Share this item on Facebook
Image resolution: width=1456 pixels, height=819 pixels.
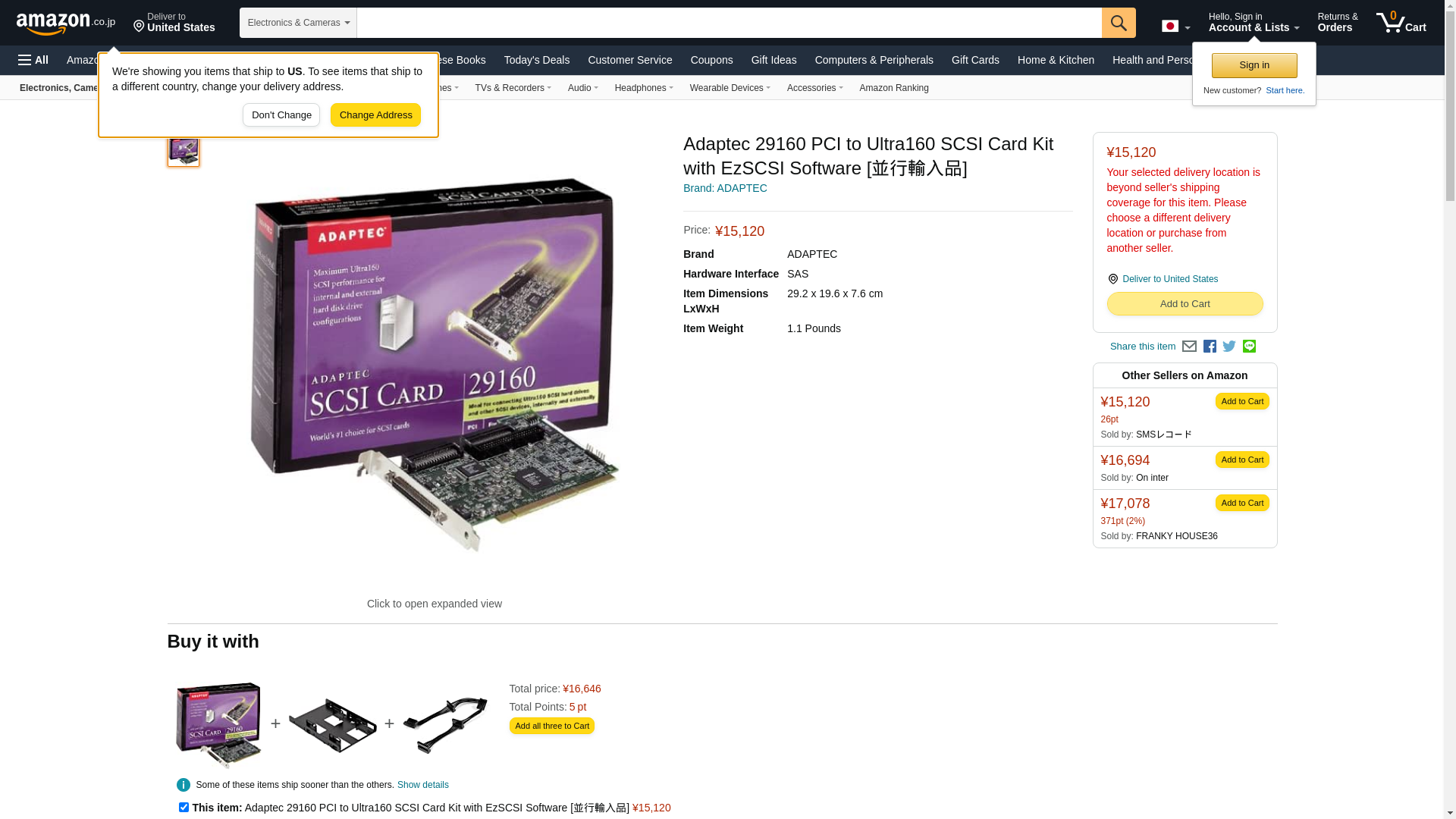[x=1210, y=347]
